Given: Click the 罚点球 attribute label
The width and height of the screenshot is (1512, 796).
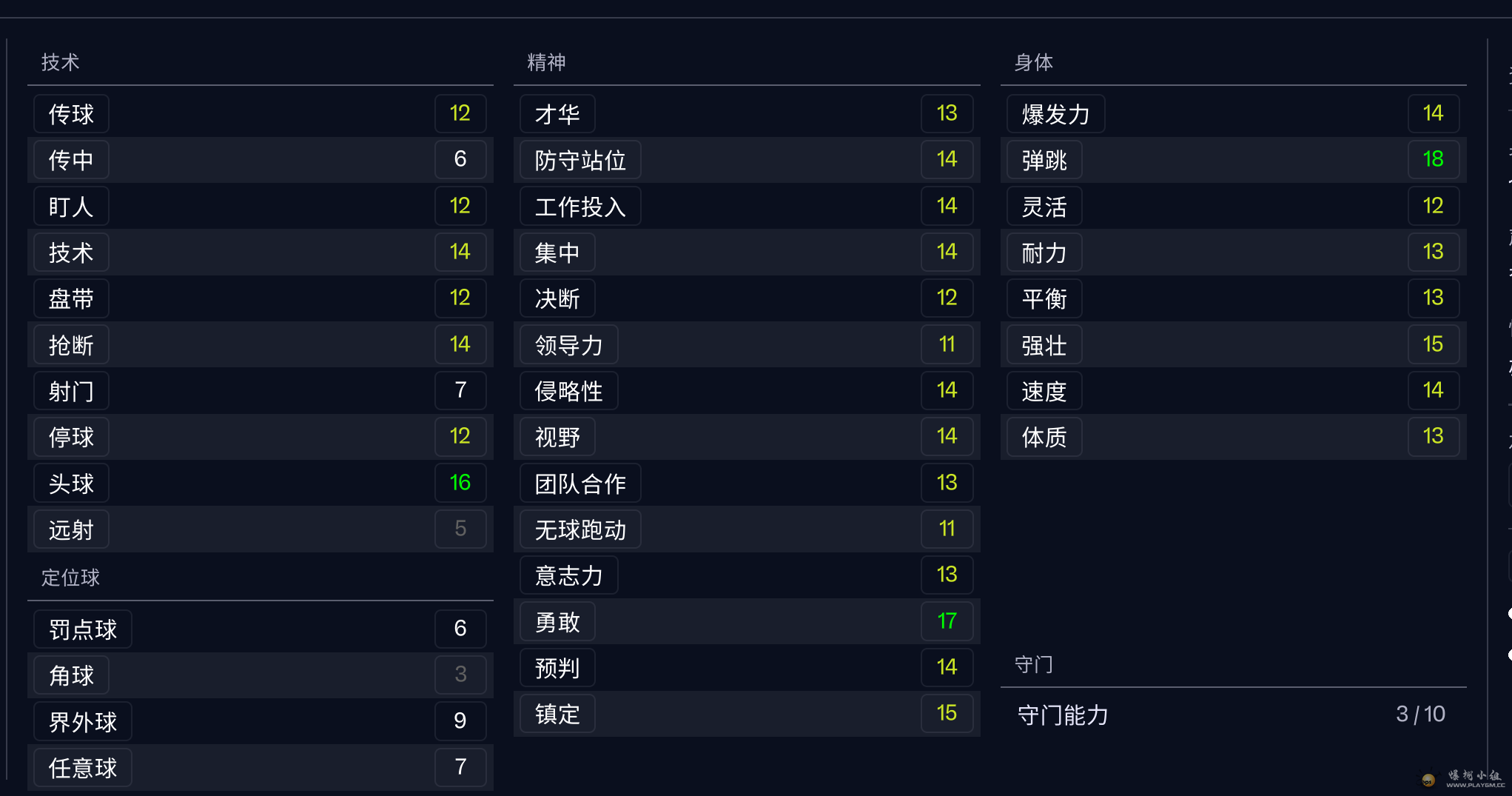Looking at the screenshot, I should pyautogui.click(x=83, y=629).
